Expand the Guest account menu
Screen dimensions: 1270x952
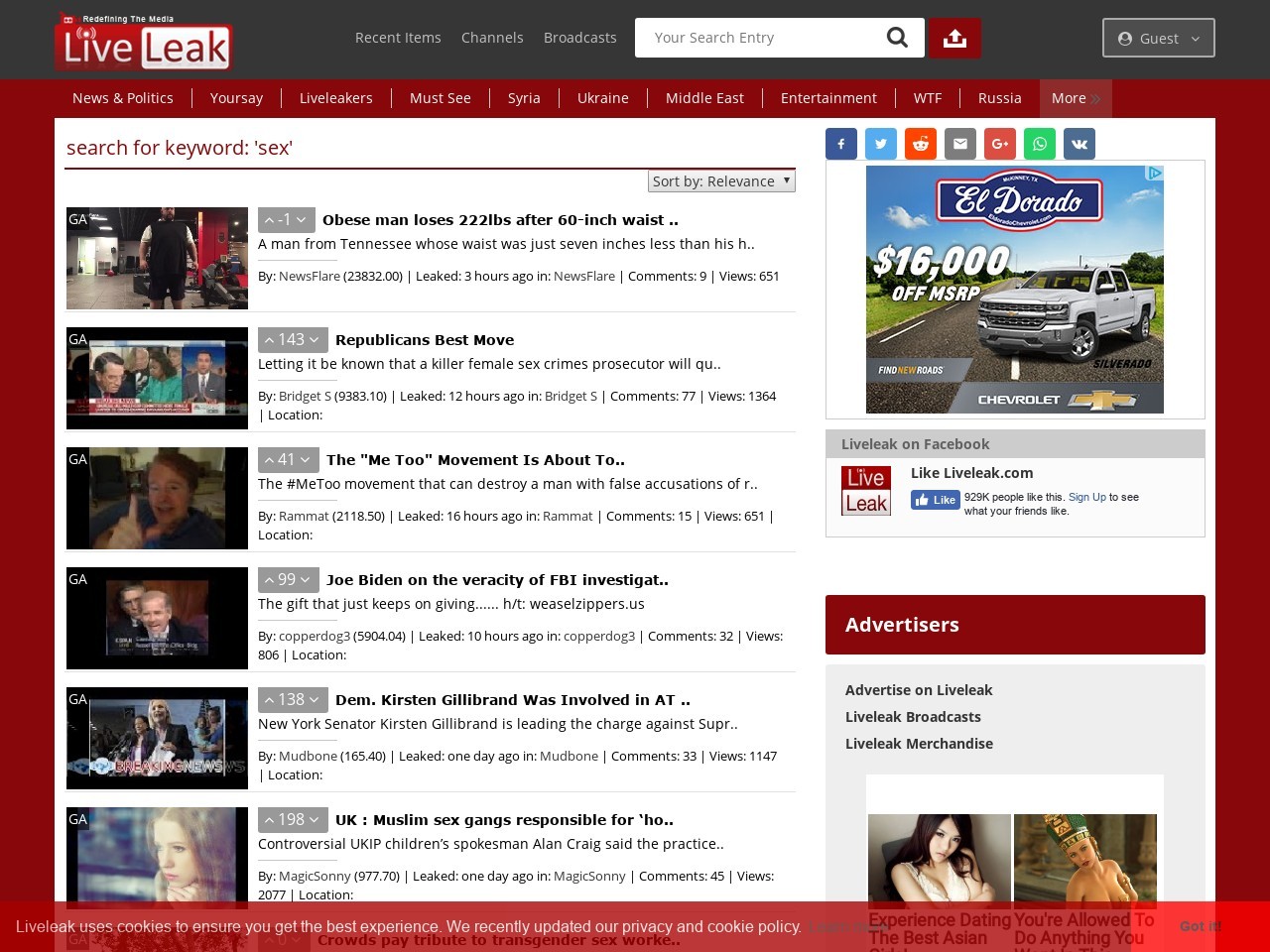point(1158,38)
